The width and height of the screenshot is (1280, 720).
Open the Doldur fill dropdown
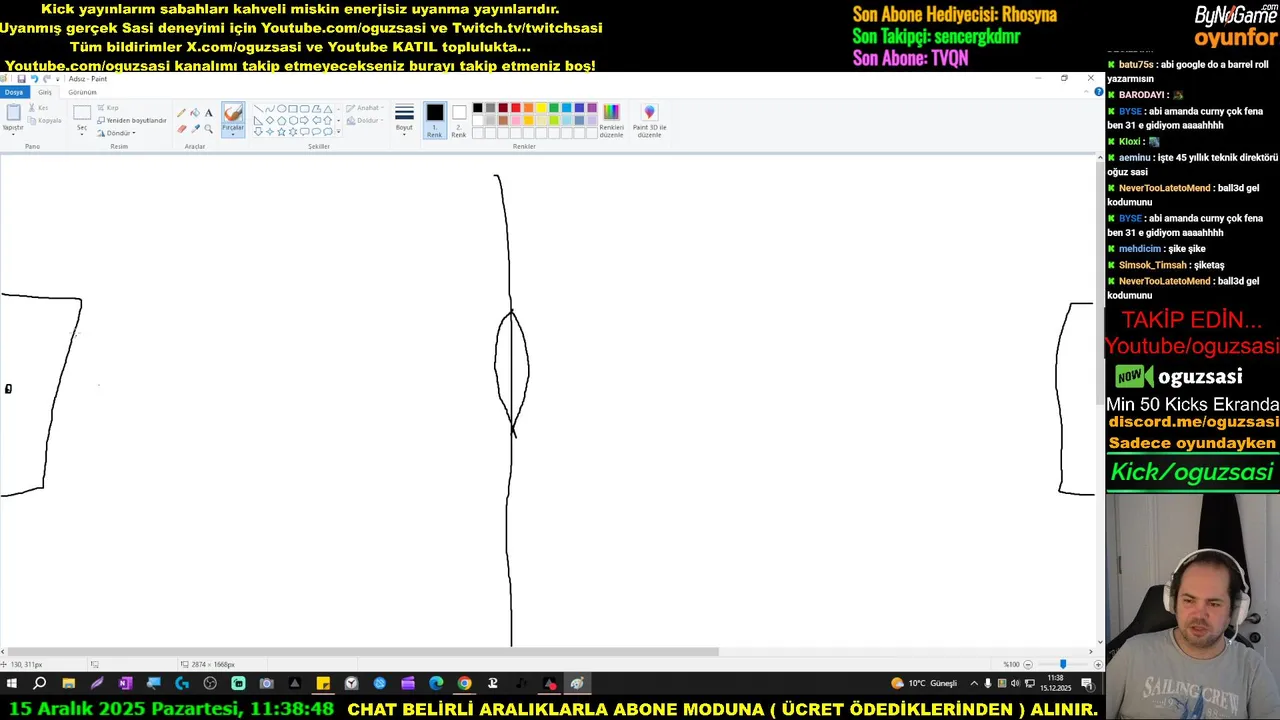point(364,120)
